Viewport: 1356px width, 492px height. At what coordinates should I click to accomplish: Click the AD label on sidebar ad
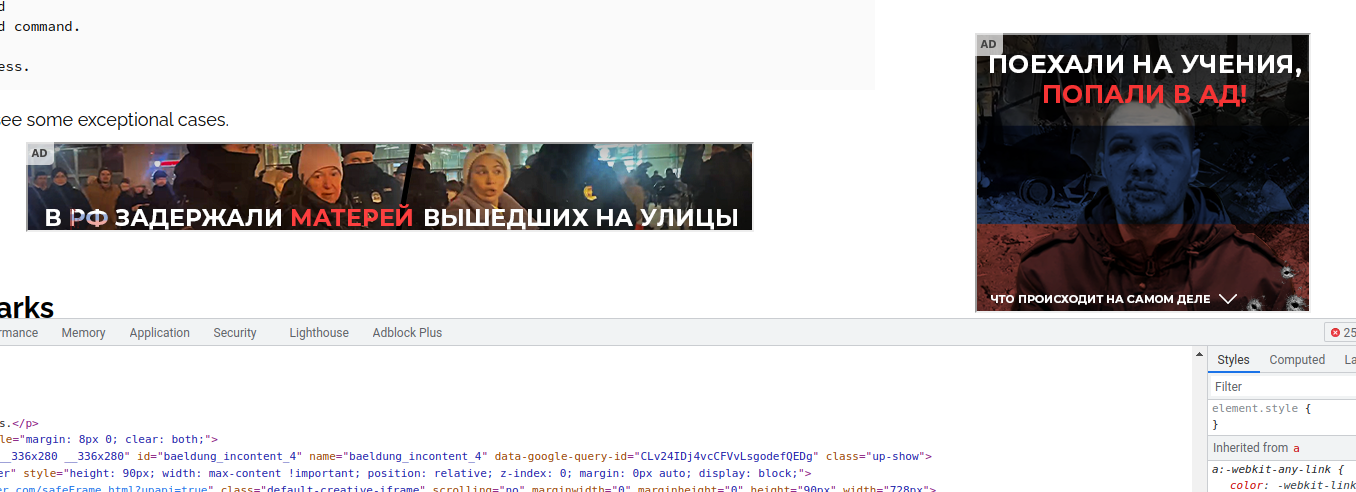pyautogui.click(x=988, y=44)
